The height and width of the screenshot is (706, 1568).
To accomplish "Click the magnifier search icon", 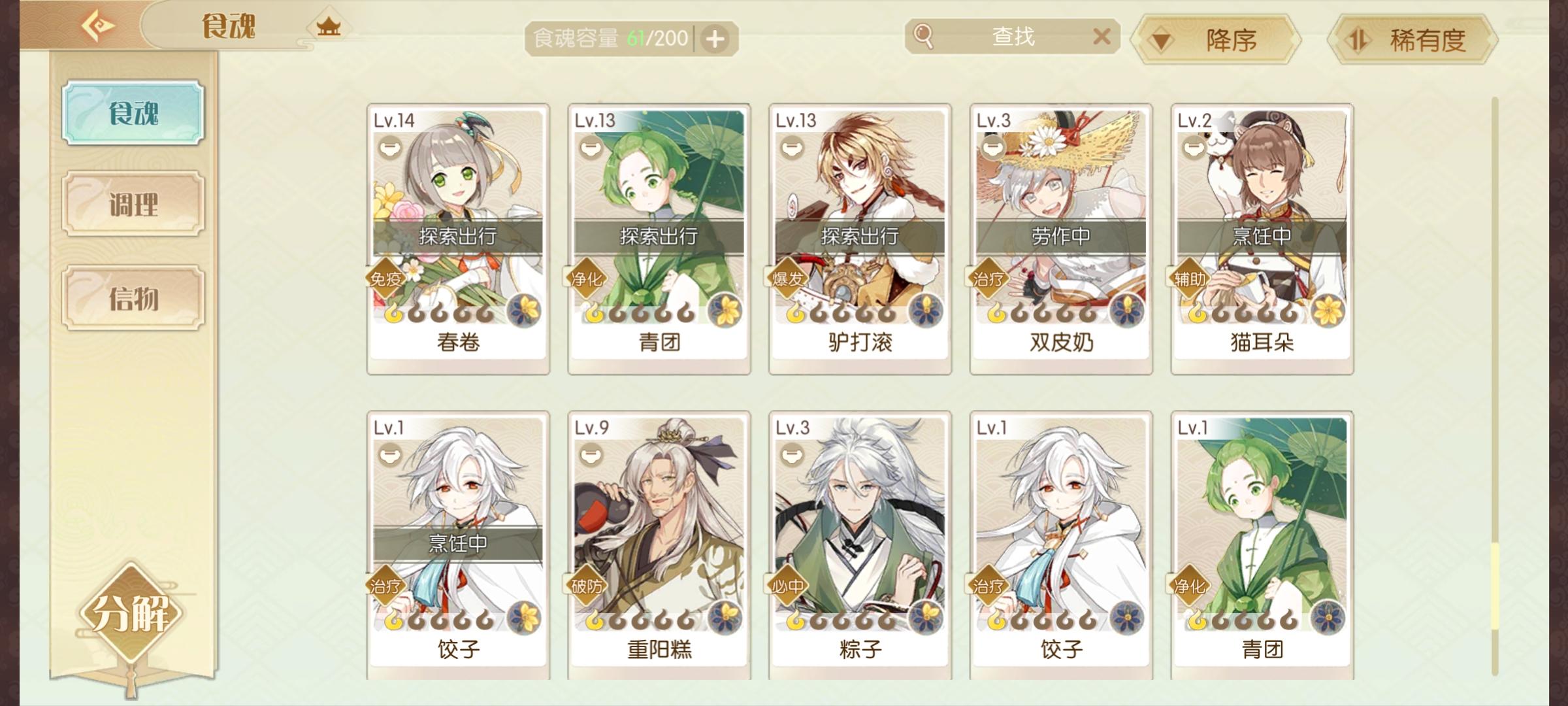I will coord(923,36).
